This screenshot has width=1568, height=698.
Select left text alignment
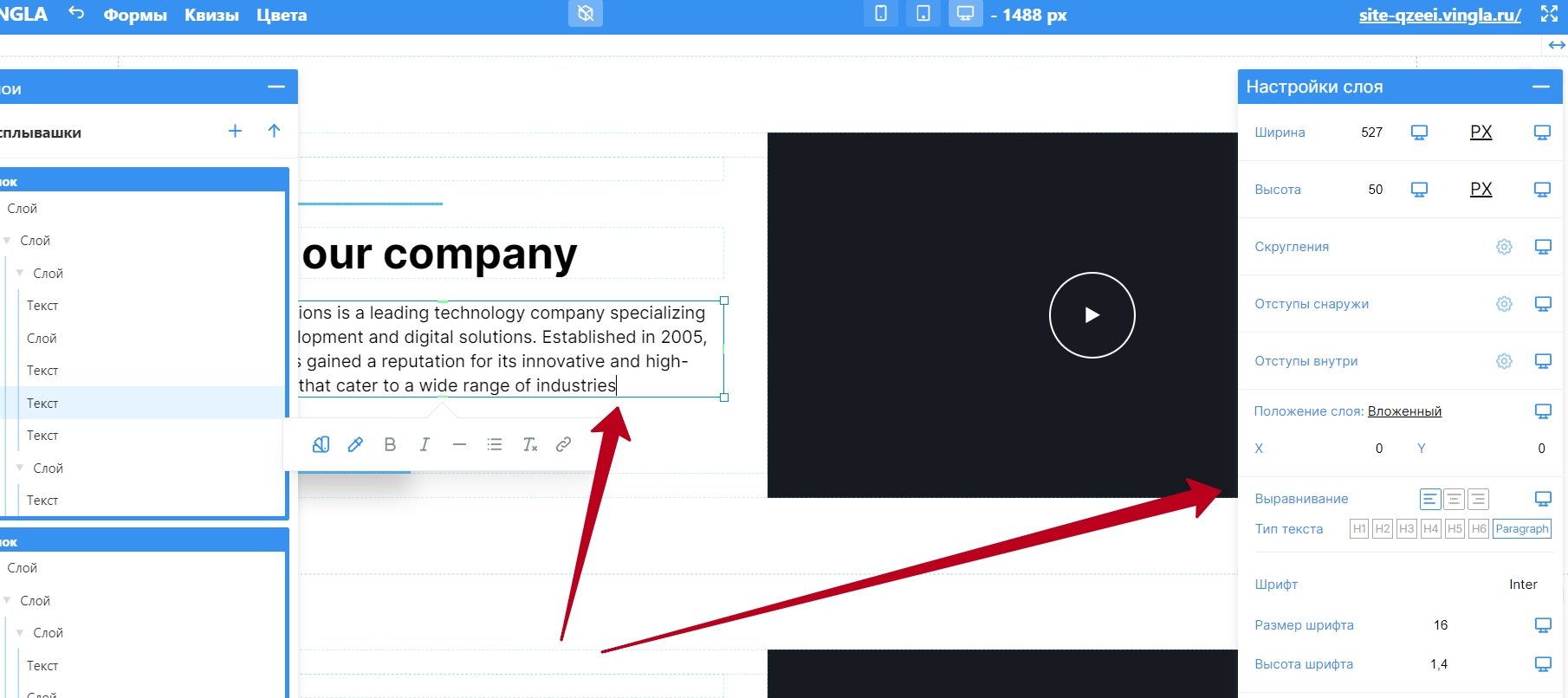(1430, 499)
